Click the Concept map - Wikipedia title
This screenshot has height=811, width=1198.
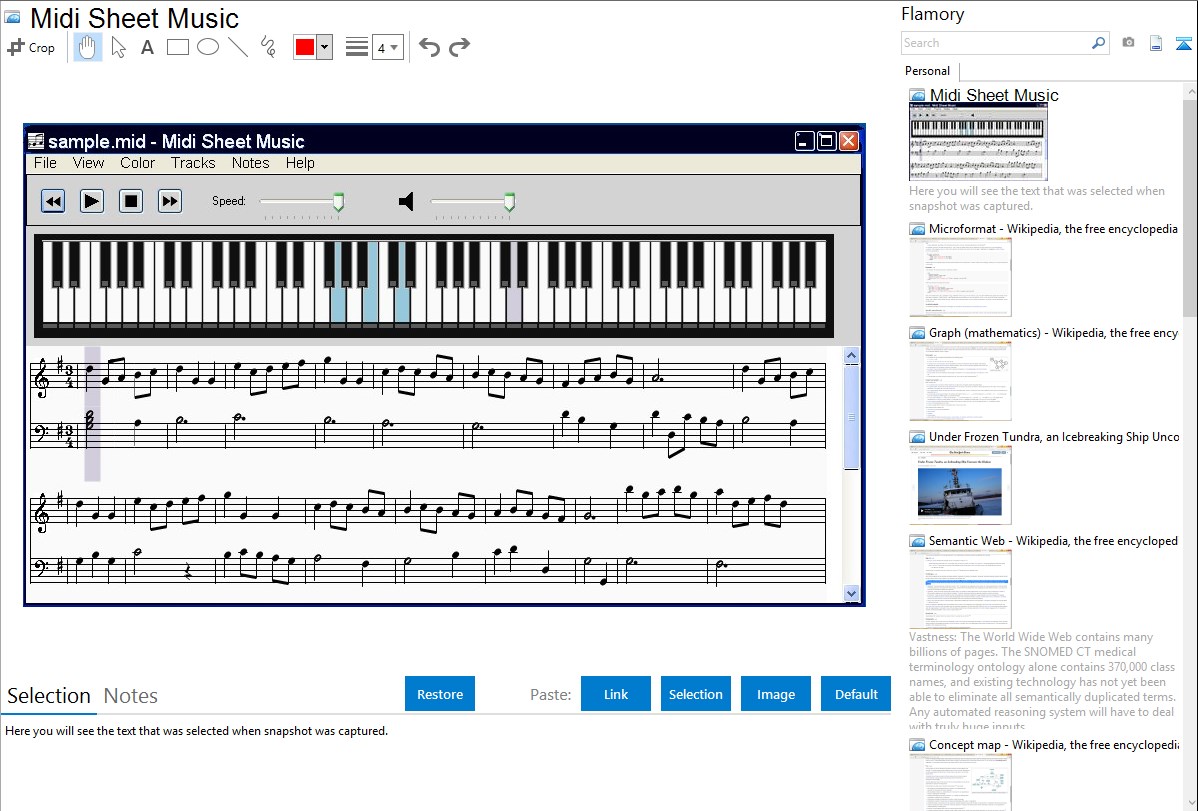[1053, 744]
